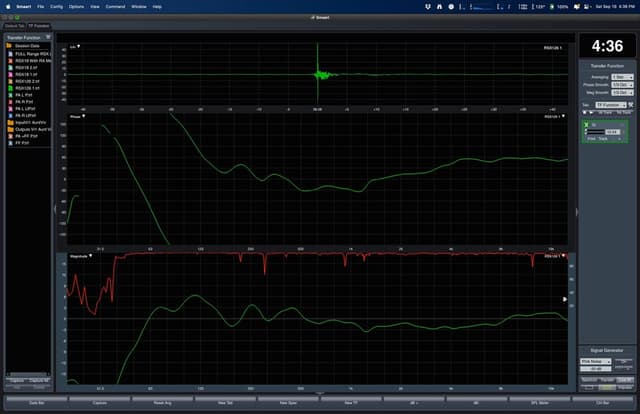
Task: Click the RSX18 2 trace icon
Action: pos(11,68)
